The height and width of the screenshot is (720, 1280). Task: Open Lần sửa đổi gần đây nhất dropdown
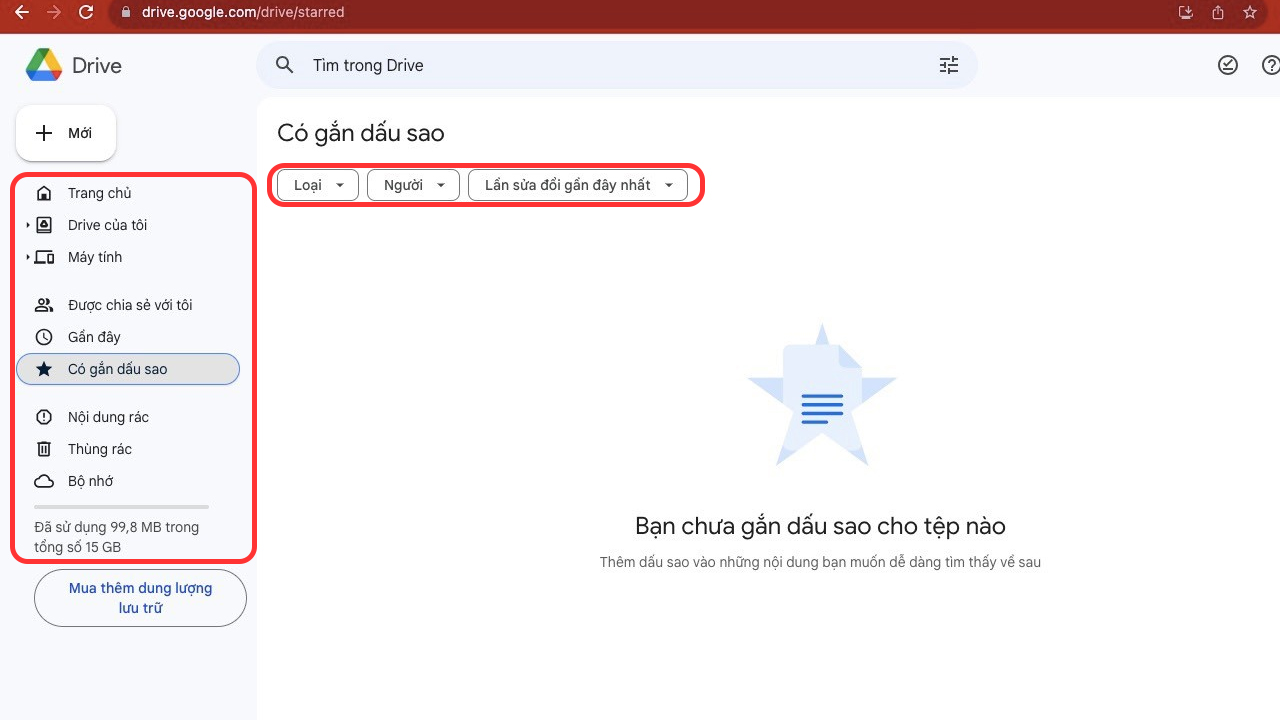577,185
